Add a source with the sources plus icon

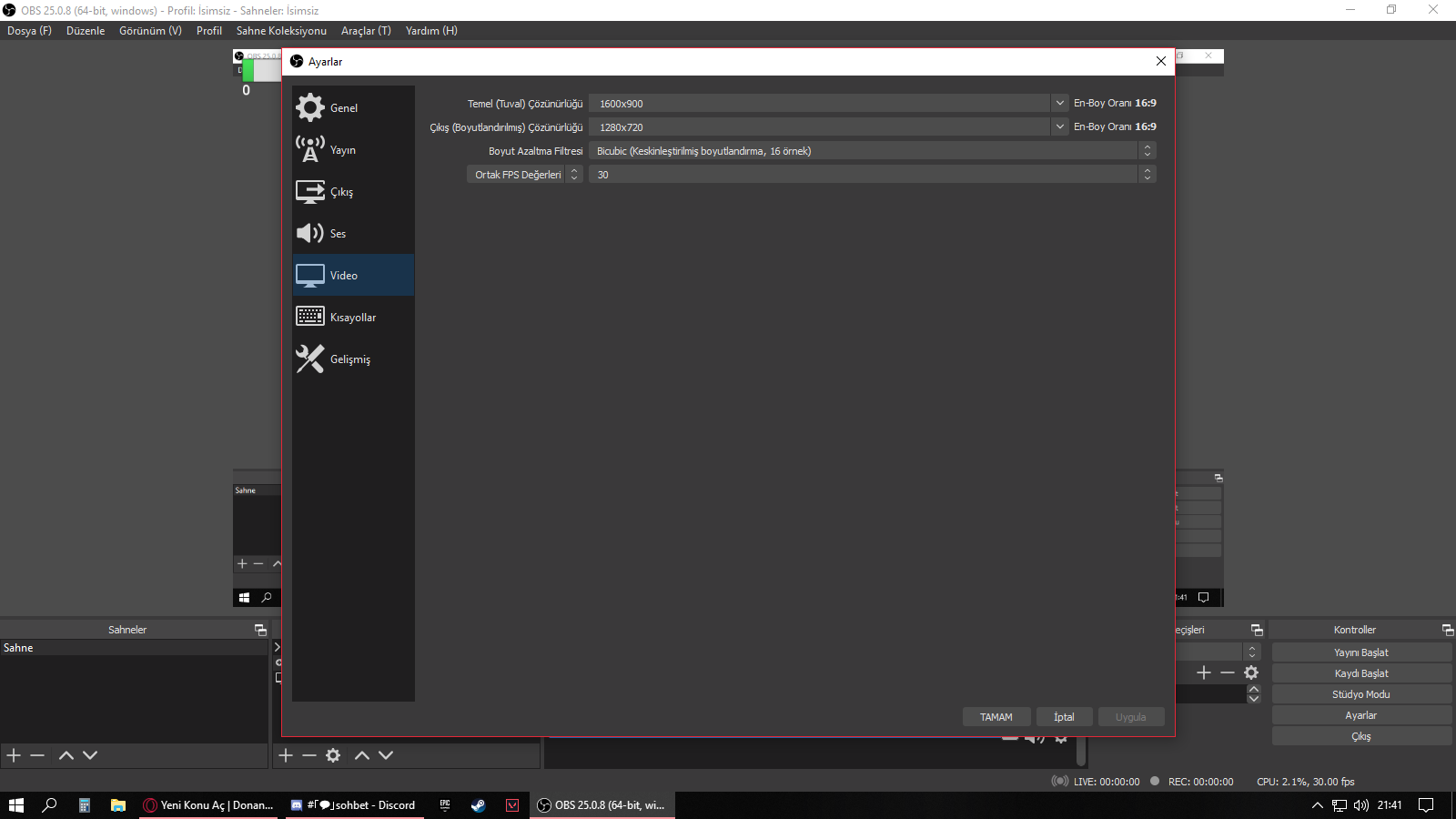point(286,755)
